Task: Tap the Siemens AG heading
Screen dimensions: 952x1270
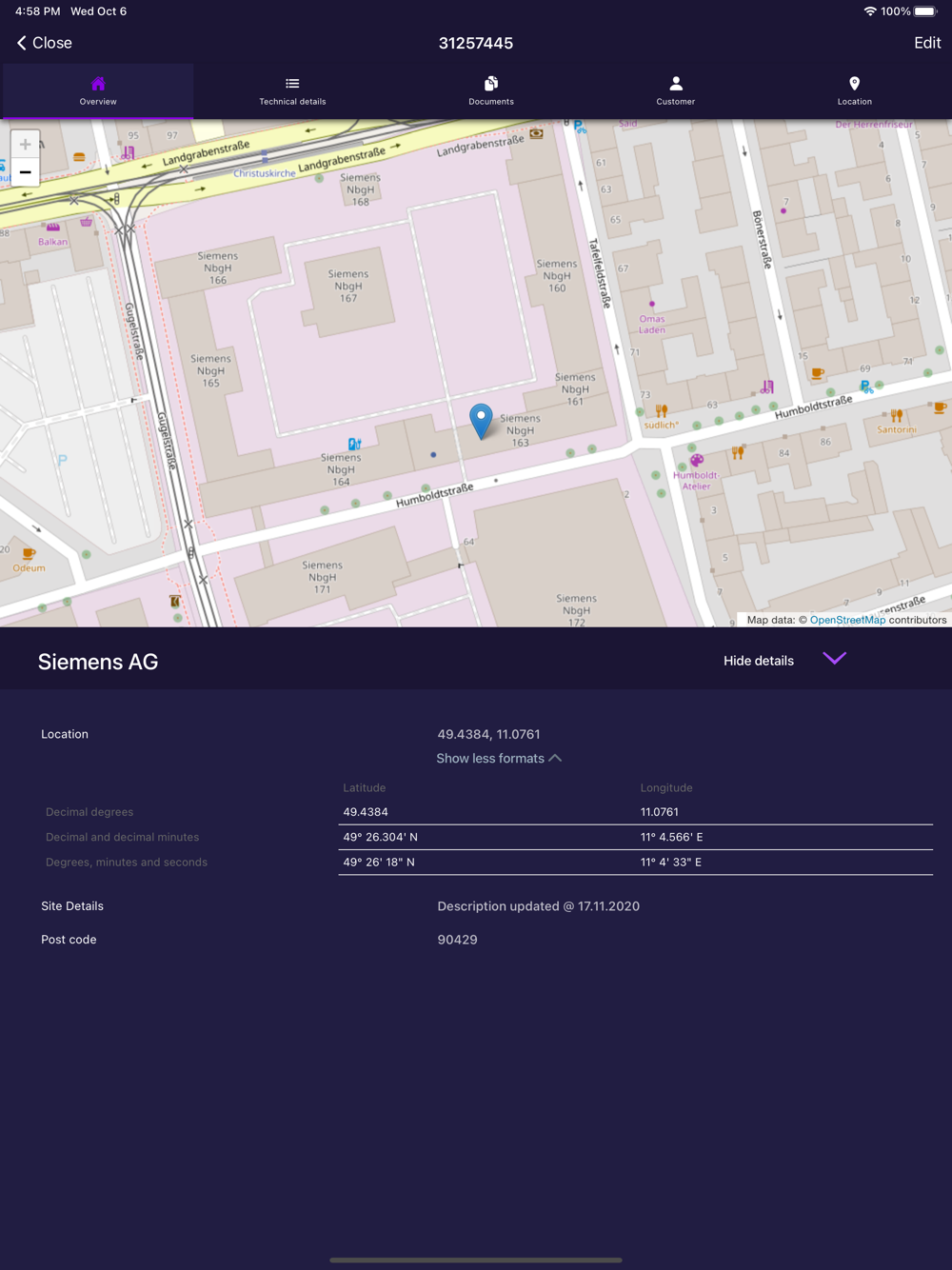Action: (x=98, y=662)
